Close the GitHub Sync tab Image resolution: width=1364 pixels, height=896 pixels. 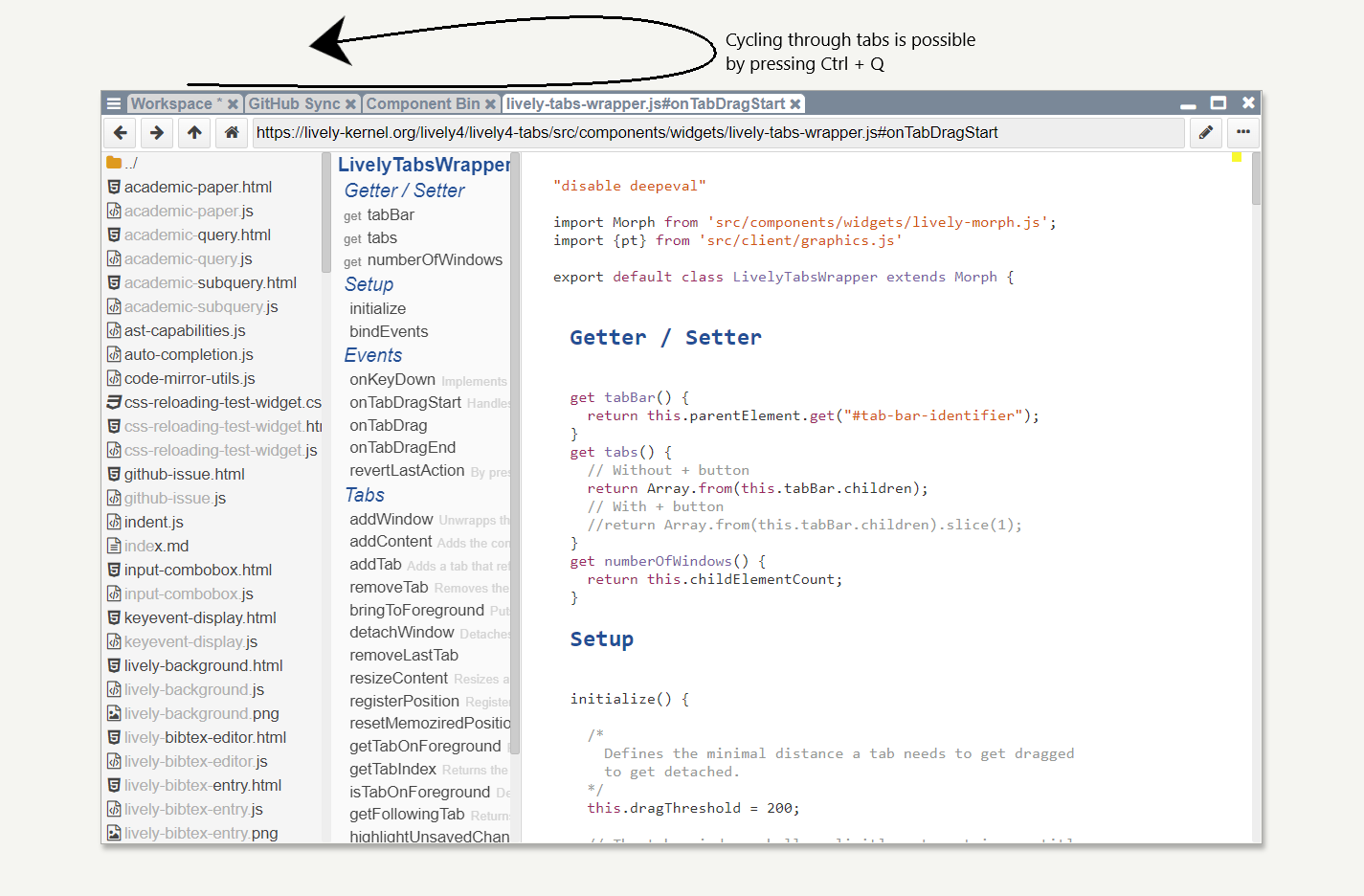click(x=351, y=104)
